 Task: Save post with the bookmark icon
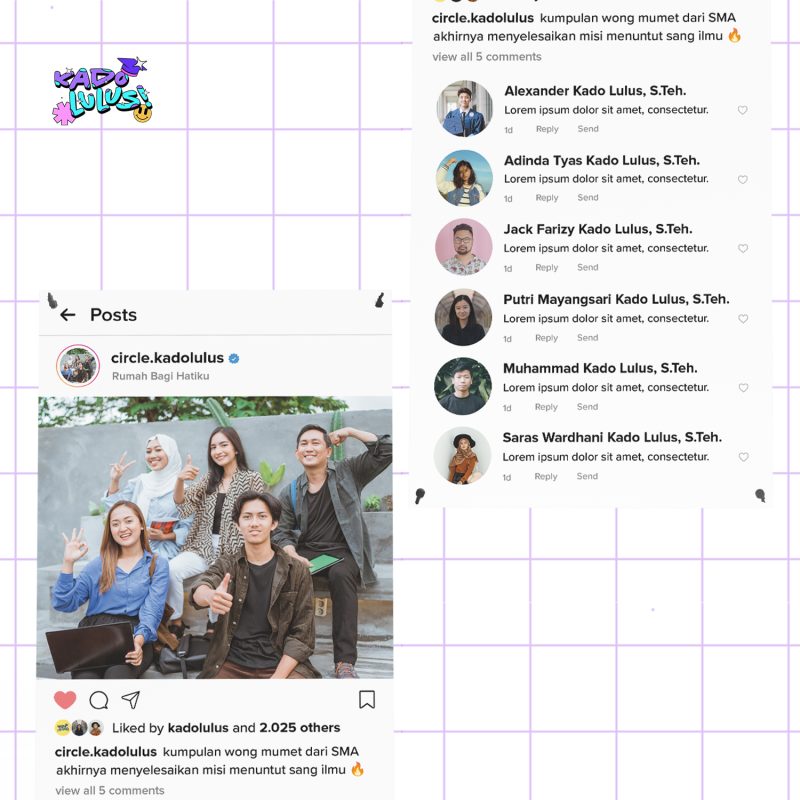point(367,699)
